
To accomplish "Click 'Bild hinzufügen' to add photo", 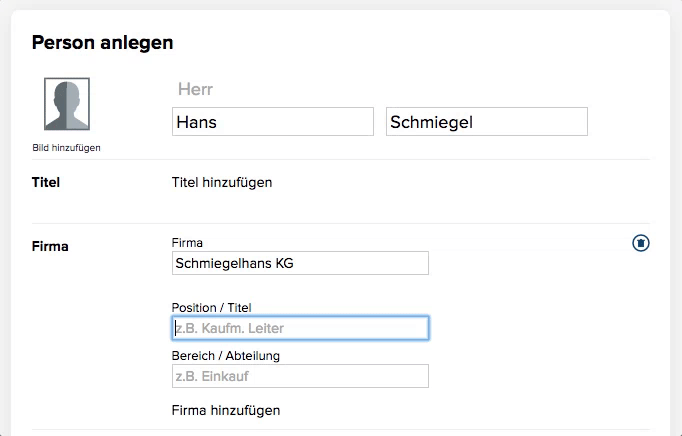I will coord(67,148).
